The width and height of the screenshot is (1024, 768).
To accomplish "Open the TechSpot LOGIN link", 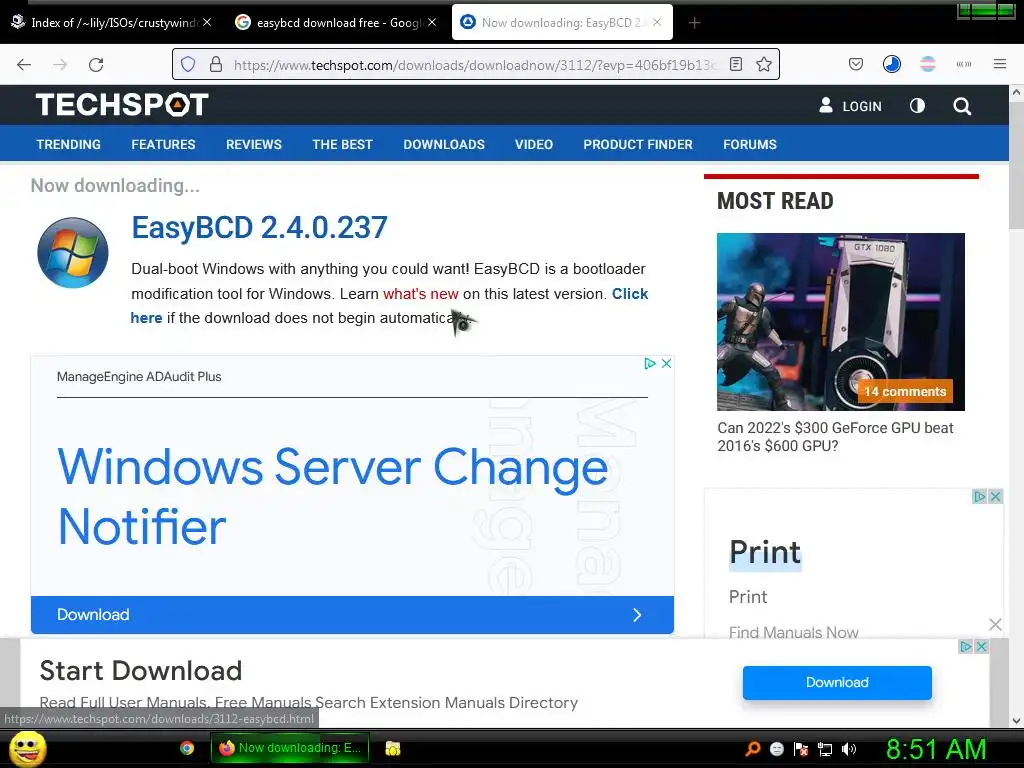I will (850, 106).
